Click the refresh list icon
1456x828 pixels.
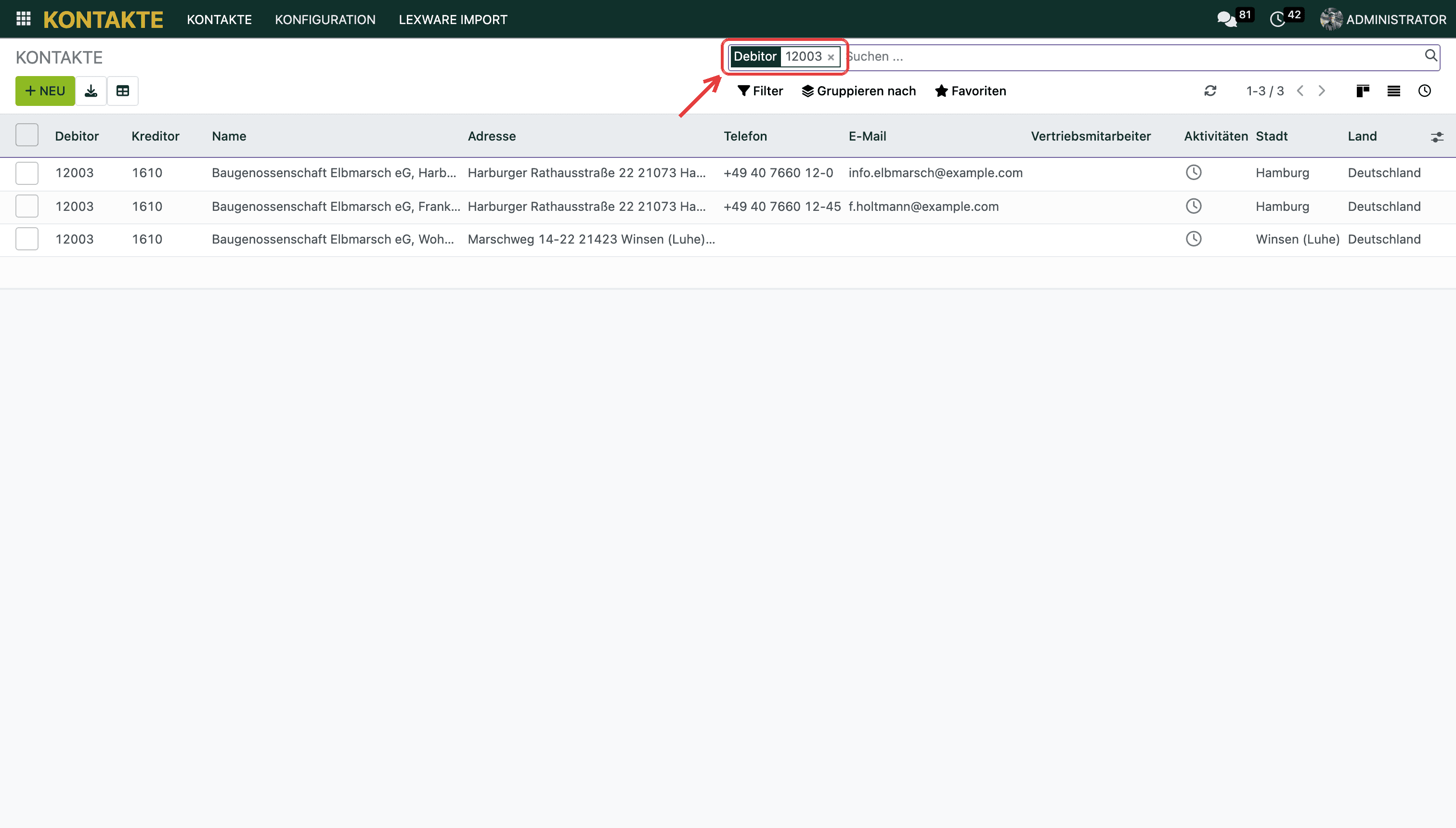point(1210,91)
